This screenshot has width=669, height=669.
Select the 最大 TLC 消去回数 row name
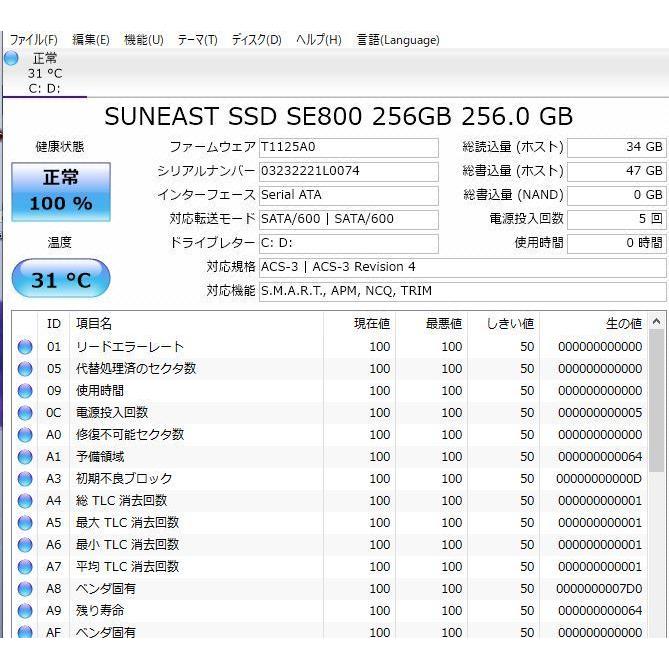[127, 523]
